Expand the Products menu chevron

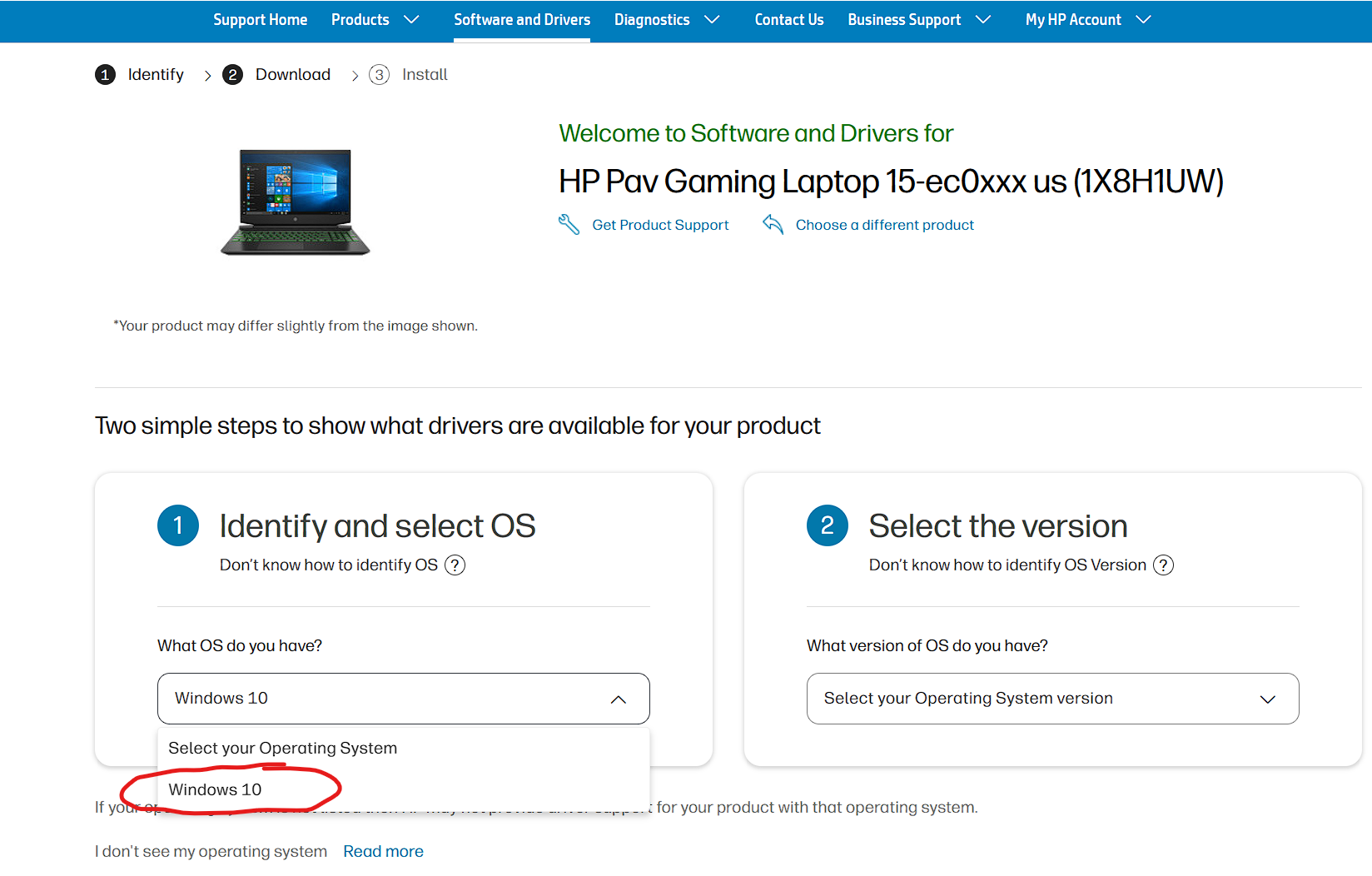click(411, 19)
